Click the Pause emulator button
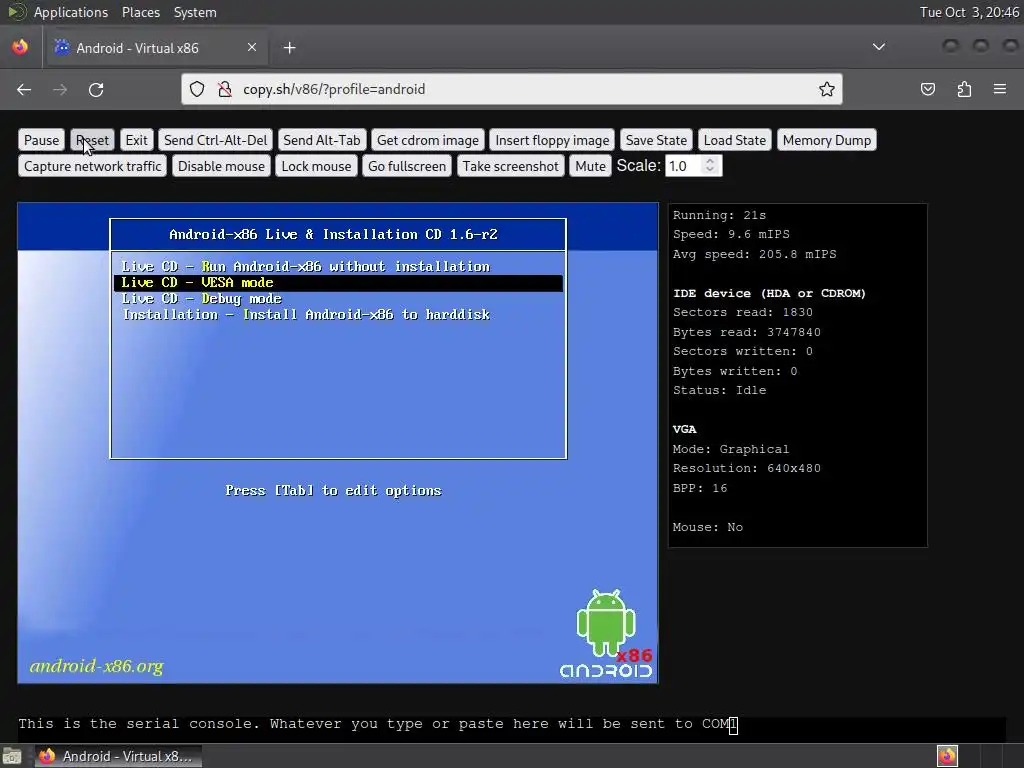The image size is (1024, 768). tap(41, 140)
